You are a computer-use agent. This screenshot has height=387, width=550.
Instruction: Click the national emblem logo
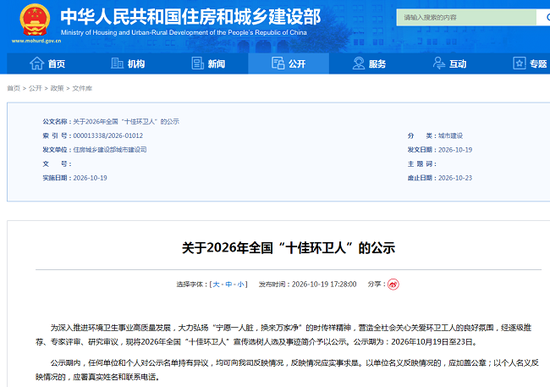tap(35, 20)
